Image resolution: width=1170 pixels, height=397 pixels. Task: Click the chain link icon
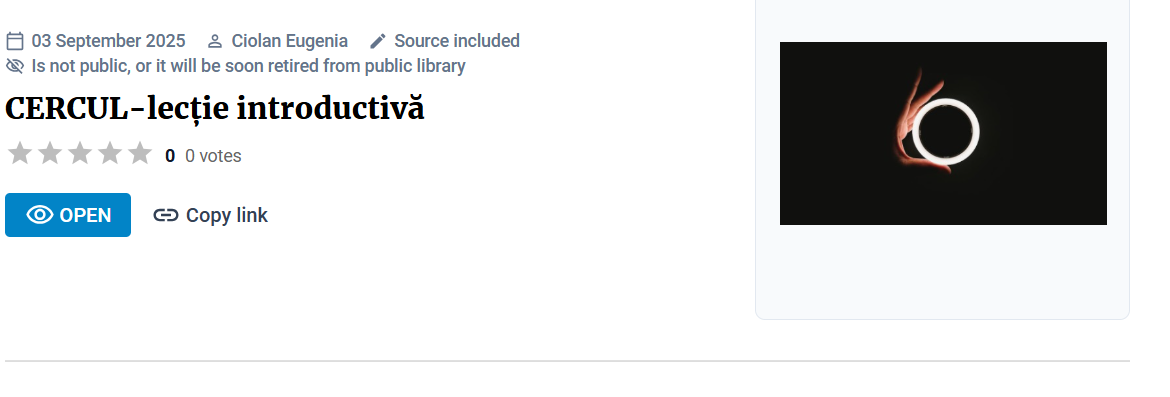click(166, 215)
